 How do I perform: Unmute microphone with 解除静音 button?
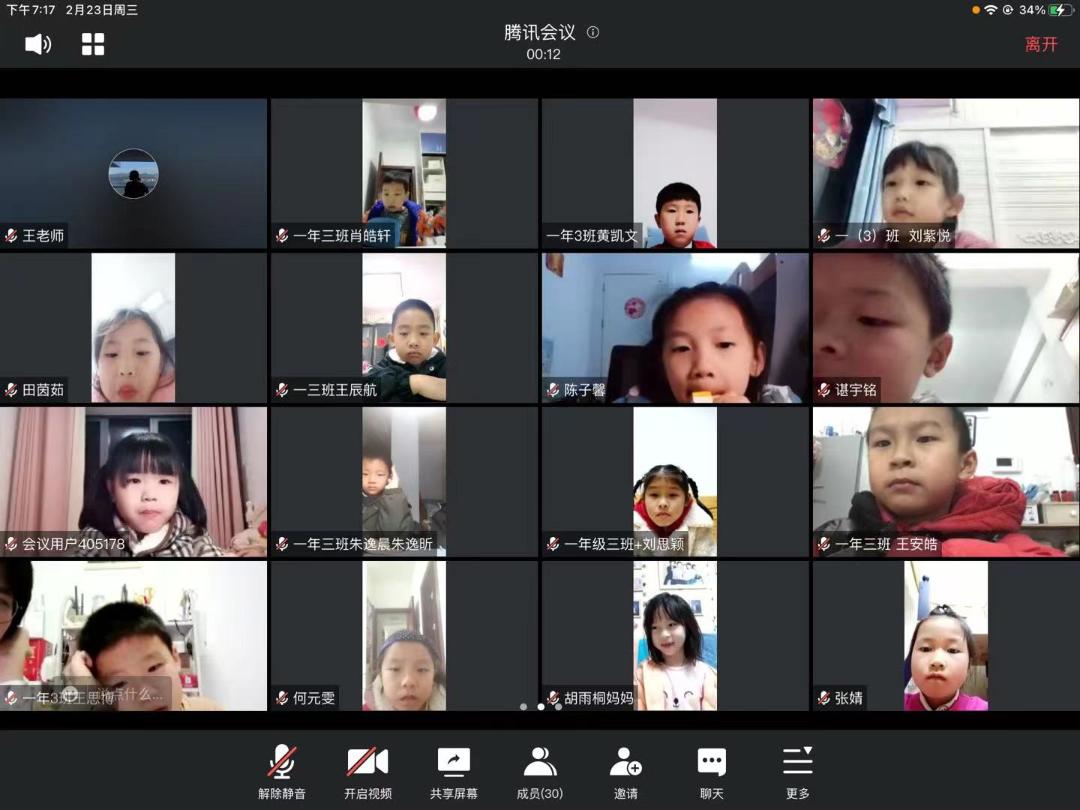pyautogui.click(x=282, y=772)
